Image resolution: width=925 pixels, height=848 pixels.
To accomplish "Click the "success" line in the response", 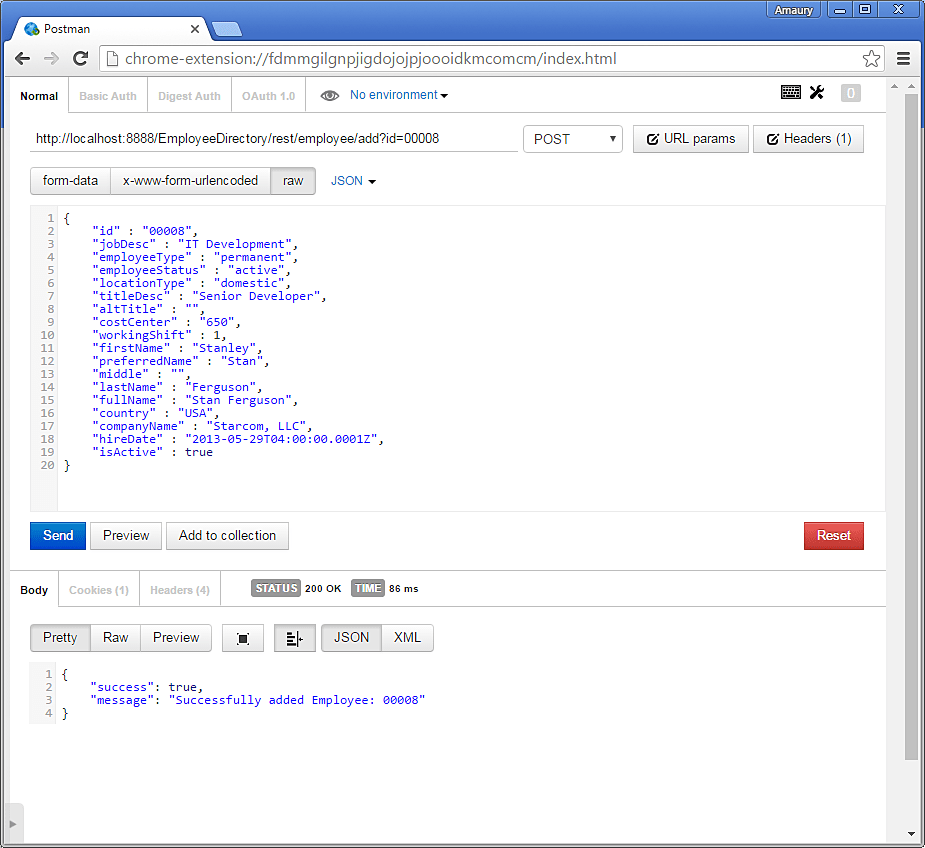I will click(x=147, y=687).
